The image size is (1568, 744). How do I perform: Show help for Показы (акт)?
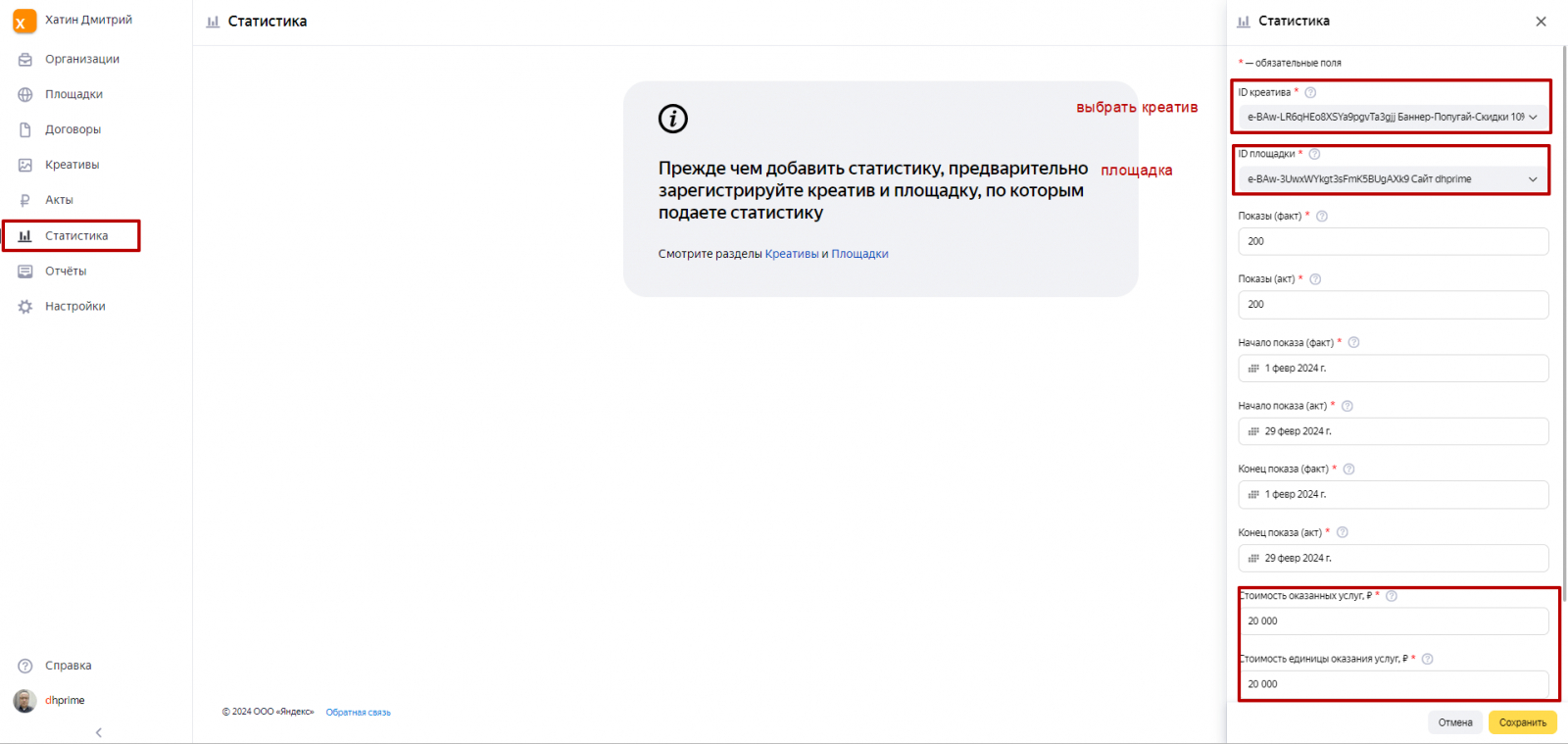[1315, 279]
